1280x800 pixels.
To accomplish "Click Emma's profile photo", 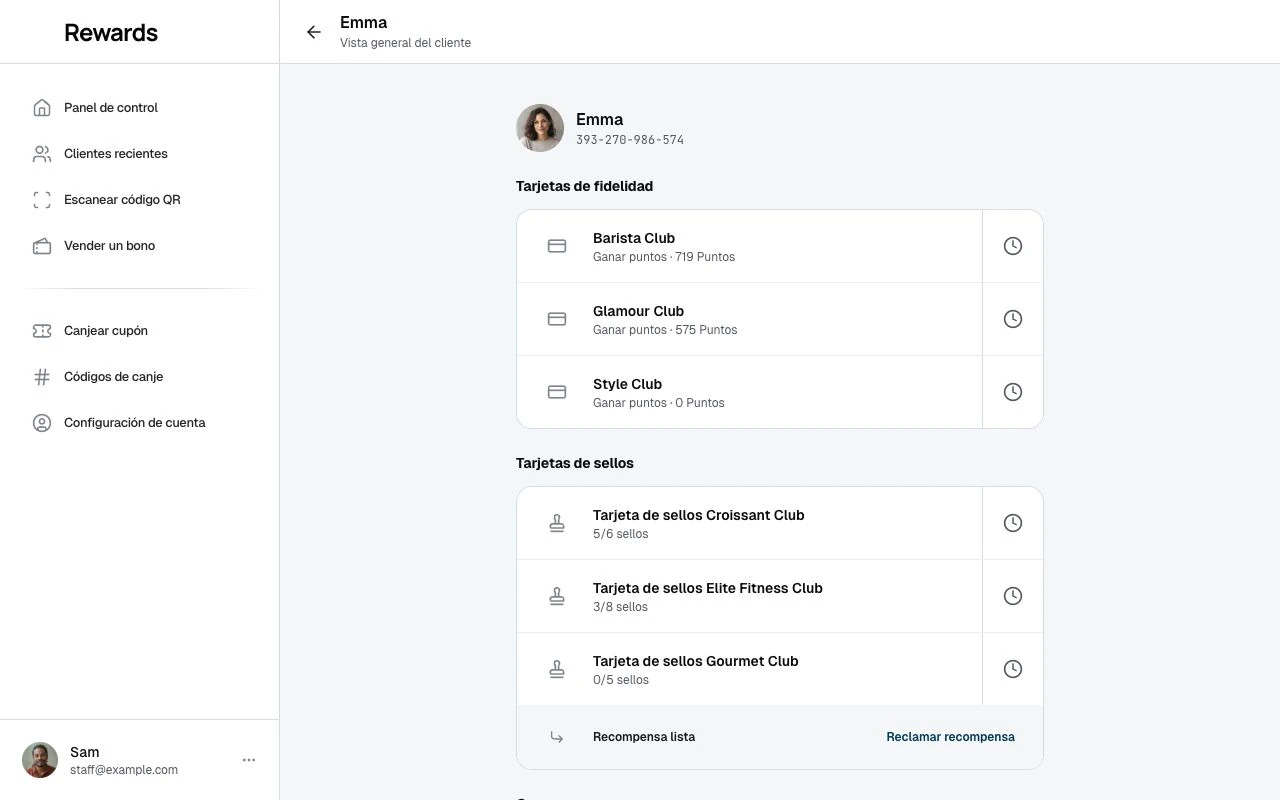I will point(540,128).
